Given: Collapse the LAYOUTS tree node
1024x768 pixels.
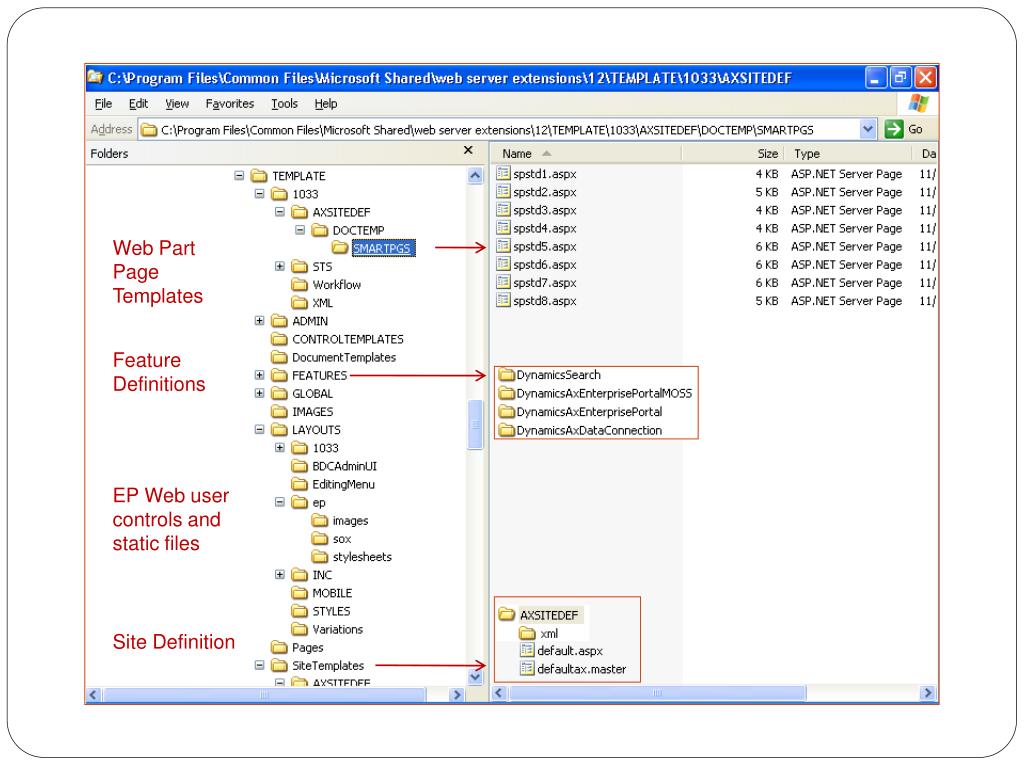Looking at the screenshot, I should click(259, 430).
